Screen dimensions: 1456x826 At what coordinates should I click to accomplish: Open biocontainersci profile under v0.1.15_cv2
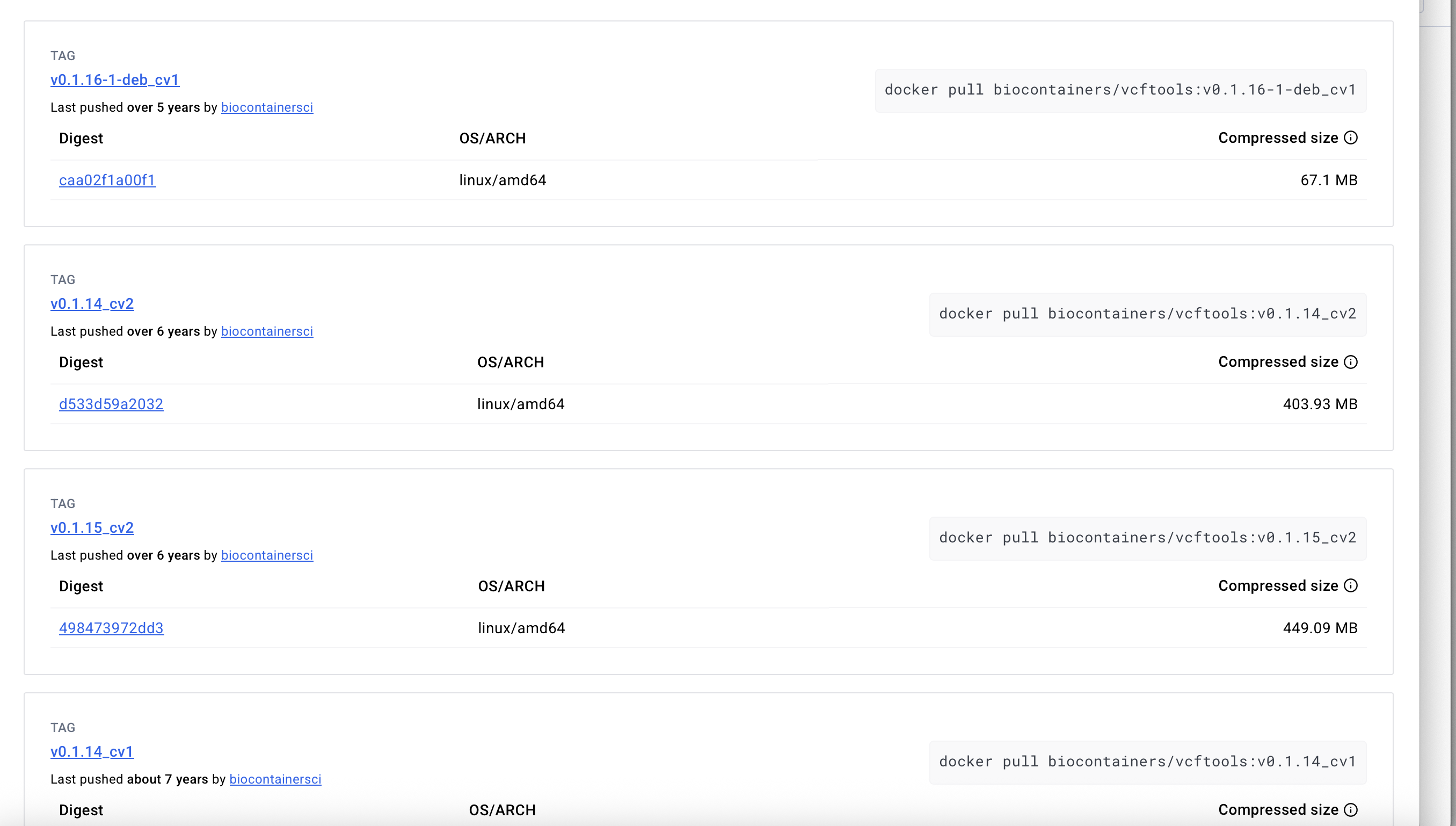point(266,555)
